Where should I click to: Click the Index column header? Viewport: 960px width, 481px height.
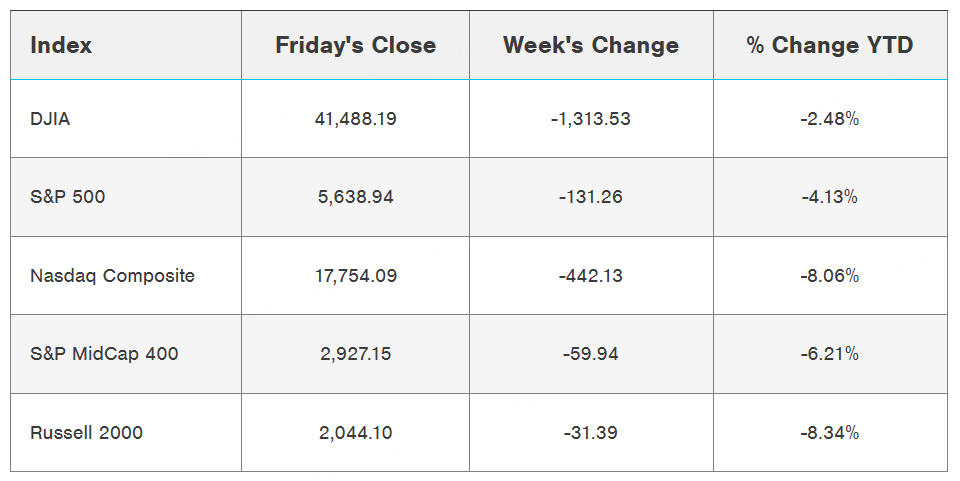coord(61,45)
